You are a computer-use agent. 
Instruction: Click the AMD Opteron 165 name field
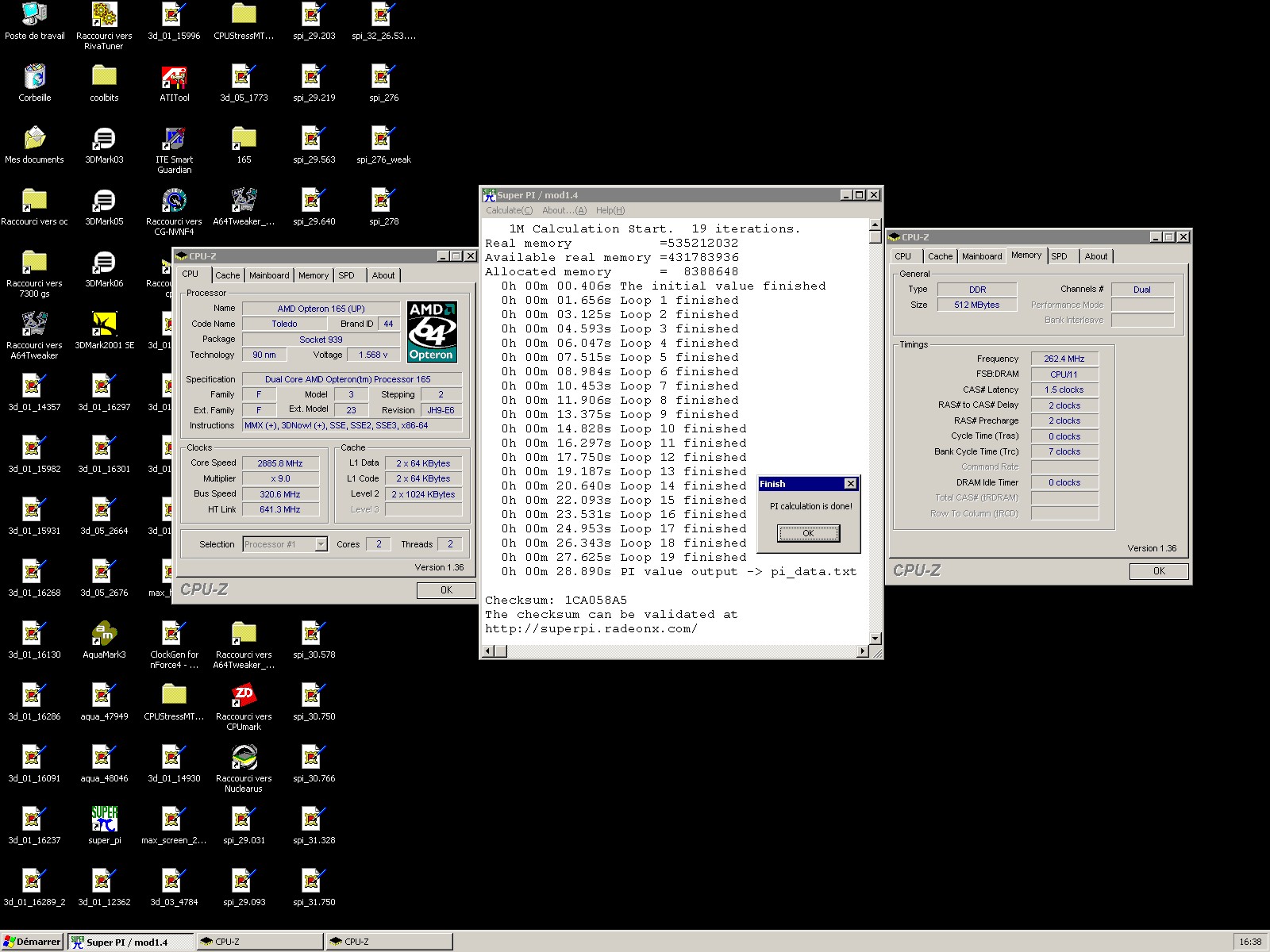(321, 309)
